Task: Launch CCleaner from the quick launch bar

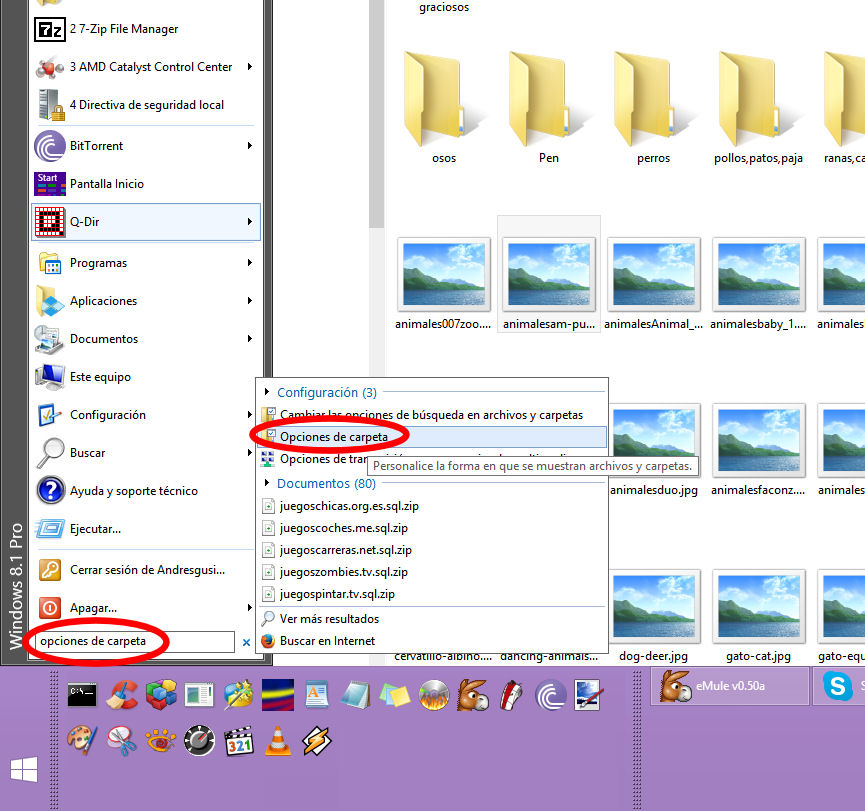Action: [122, 695]
